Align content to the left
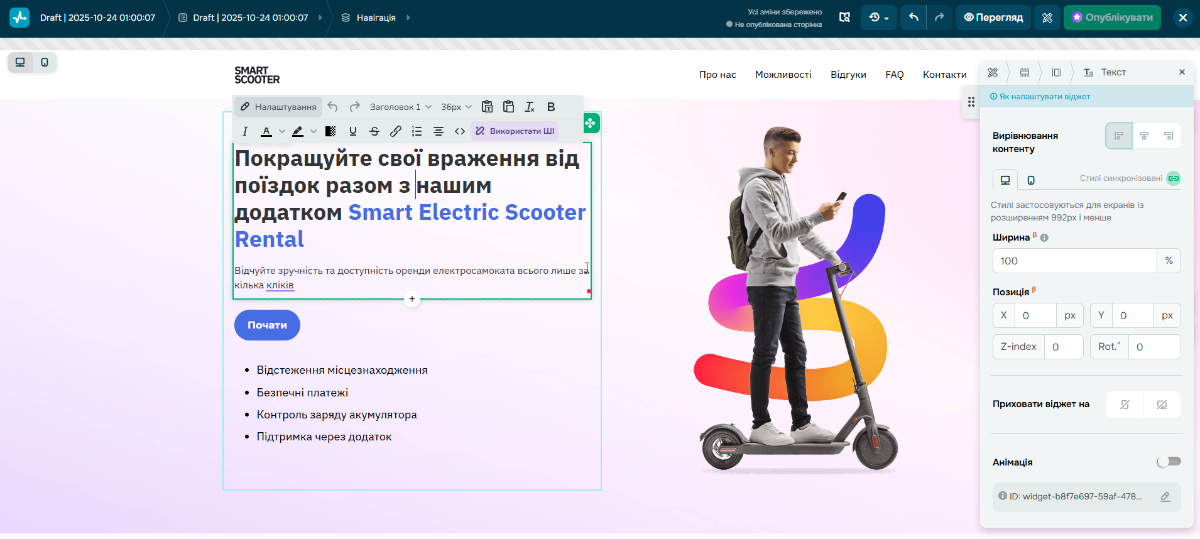The height and width of the screenshot is (539, 1200). [x=1118, y=136]
